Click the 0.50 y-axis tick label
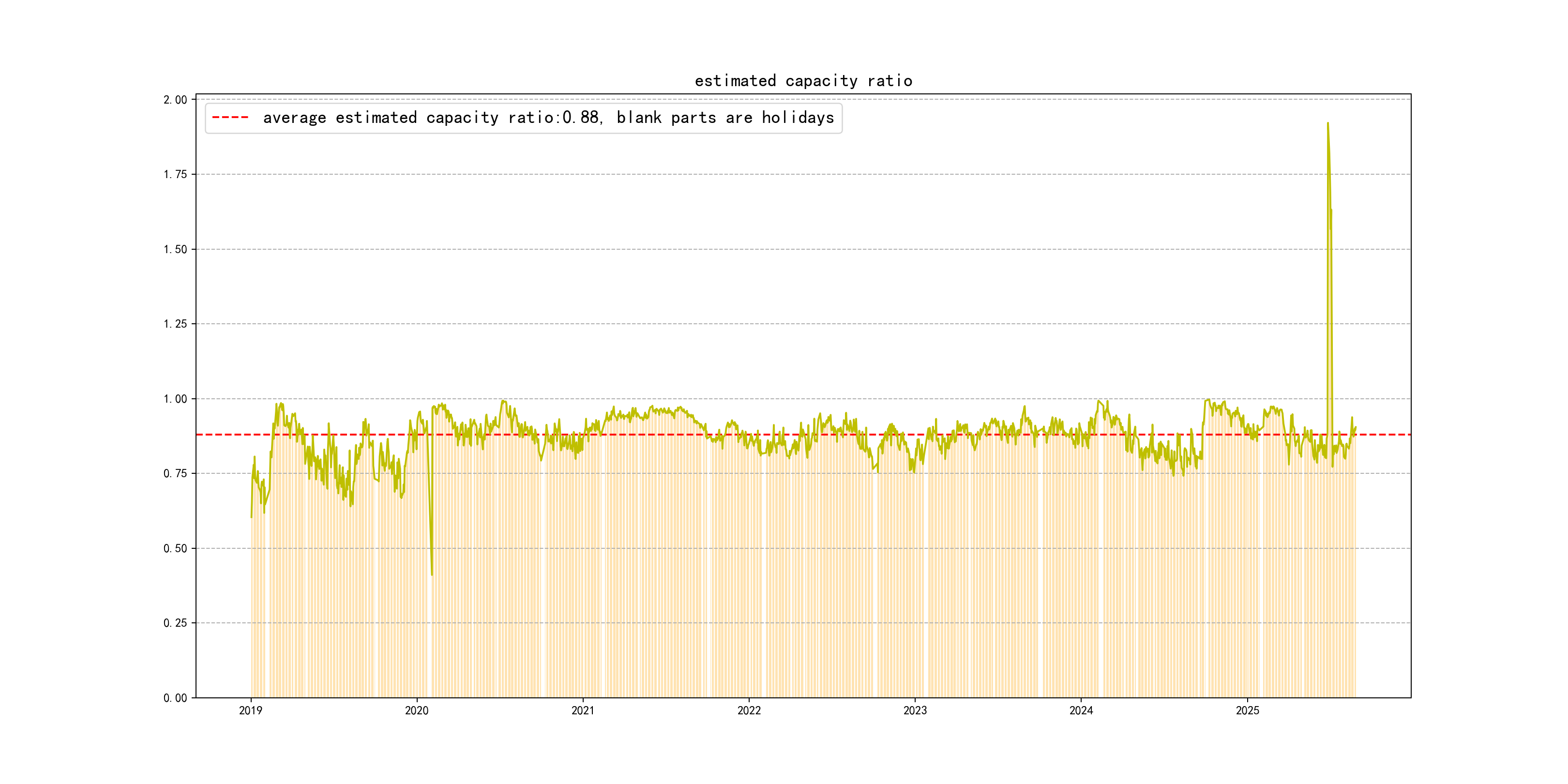Viewport: 1568px width, 784px height. pyautogui.click(x=175, y=548)
